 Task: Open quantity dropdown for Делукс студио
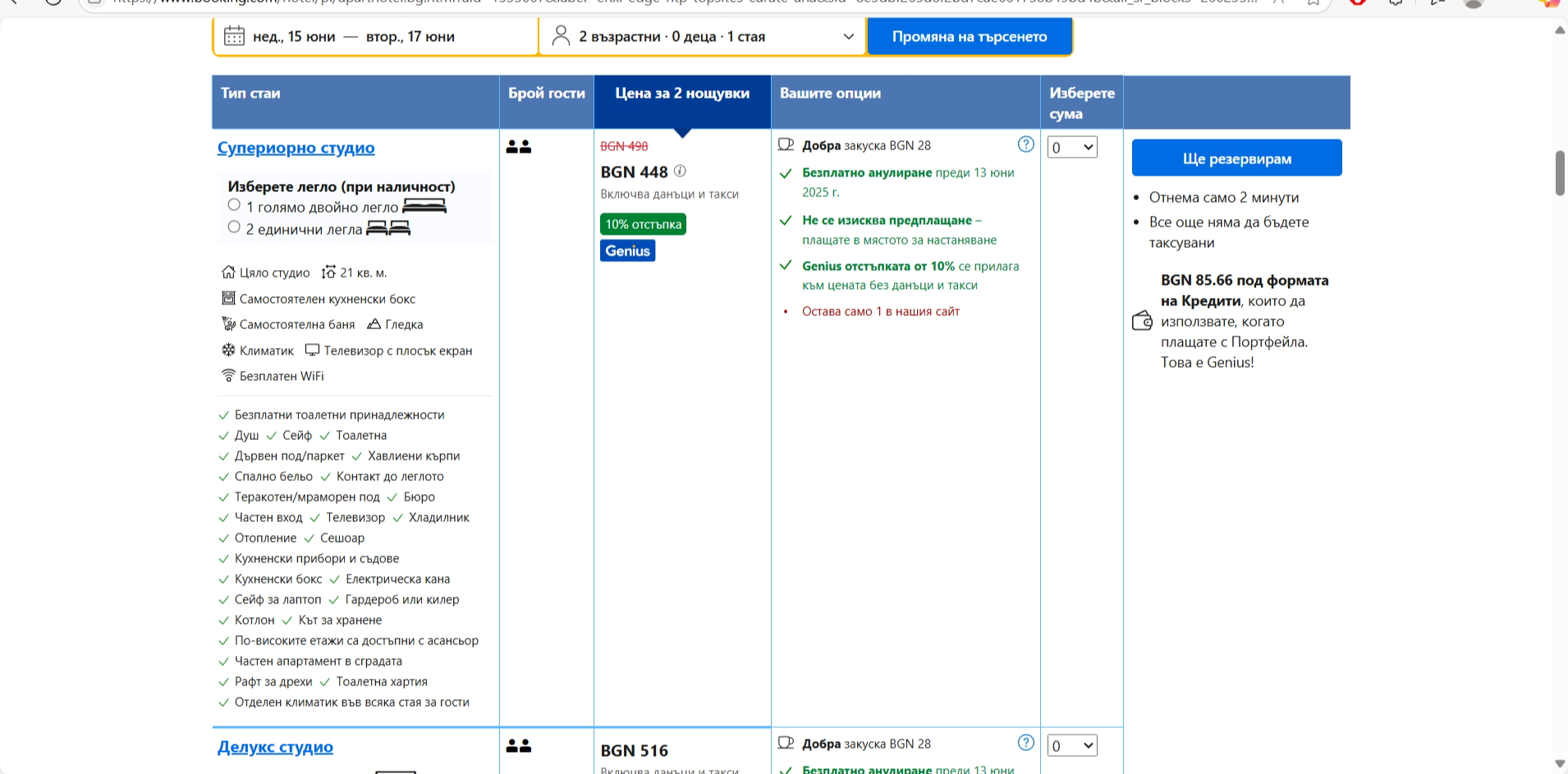[x=1072, y=746]
